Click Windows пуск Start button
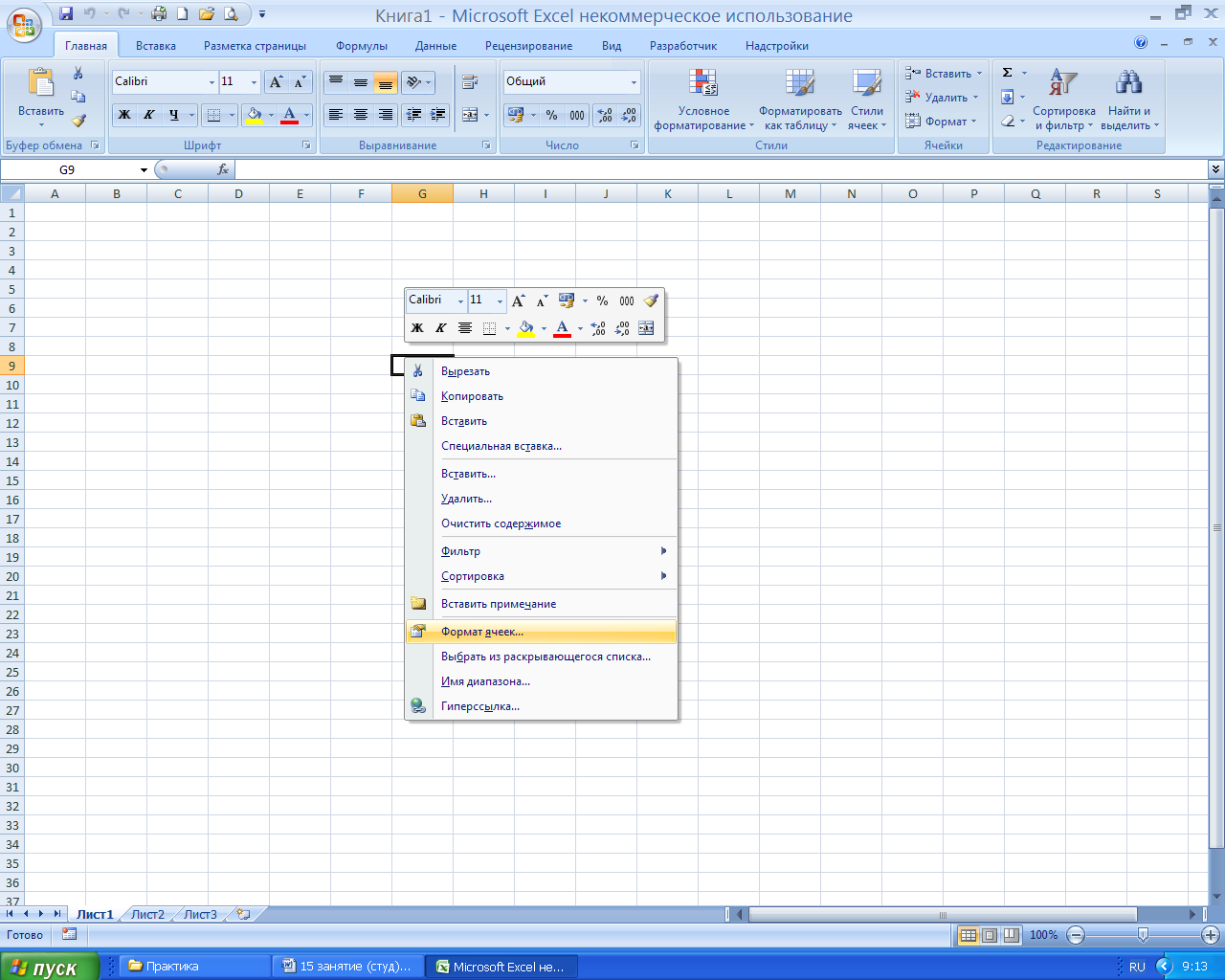Viewport: 1225px width, 980px height. [x=50, y=967]
